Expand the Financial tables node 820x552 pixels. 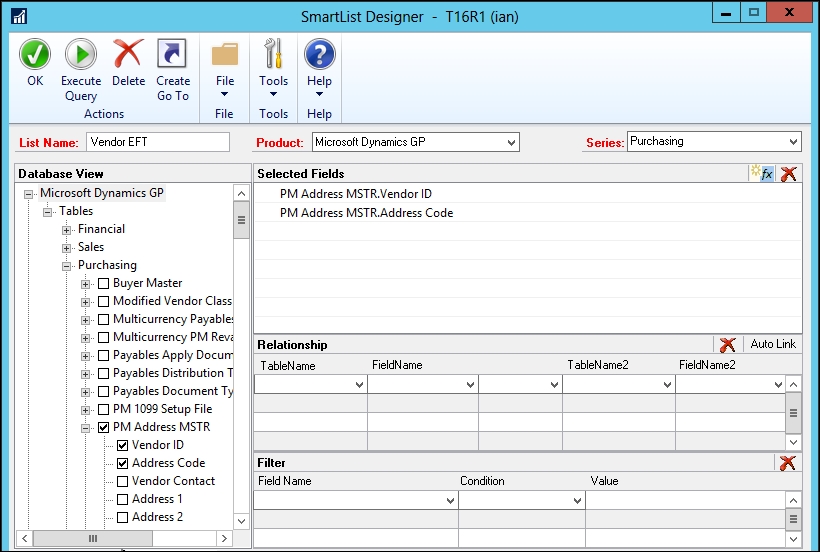point(66,230)
